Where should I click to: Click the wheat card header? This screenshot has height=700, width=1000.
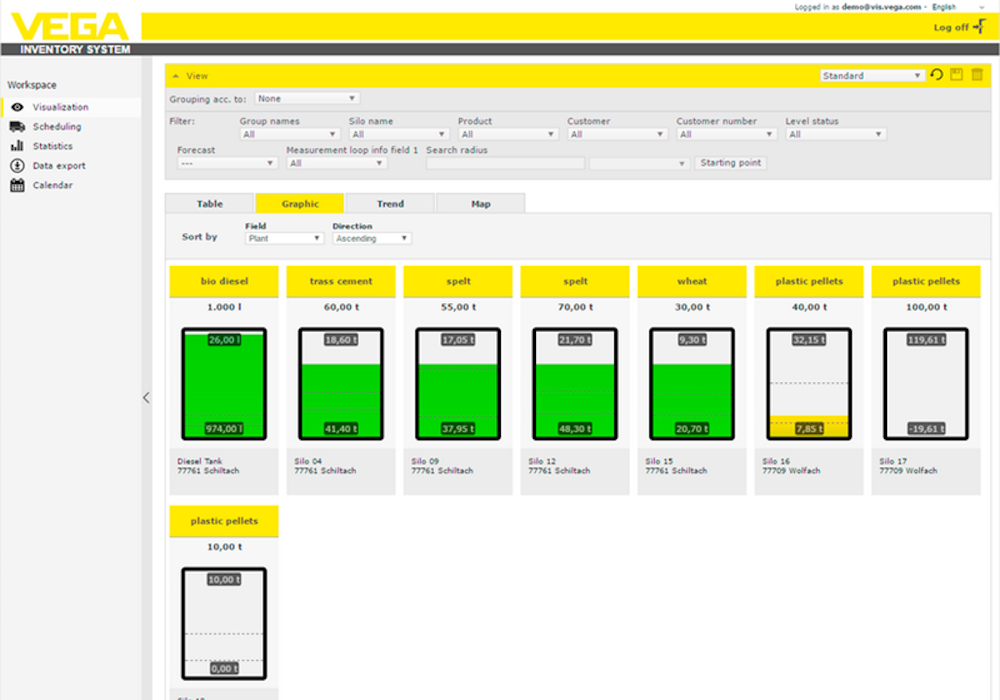click(x=692, y=281)
